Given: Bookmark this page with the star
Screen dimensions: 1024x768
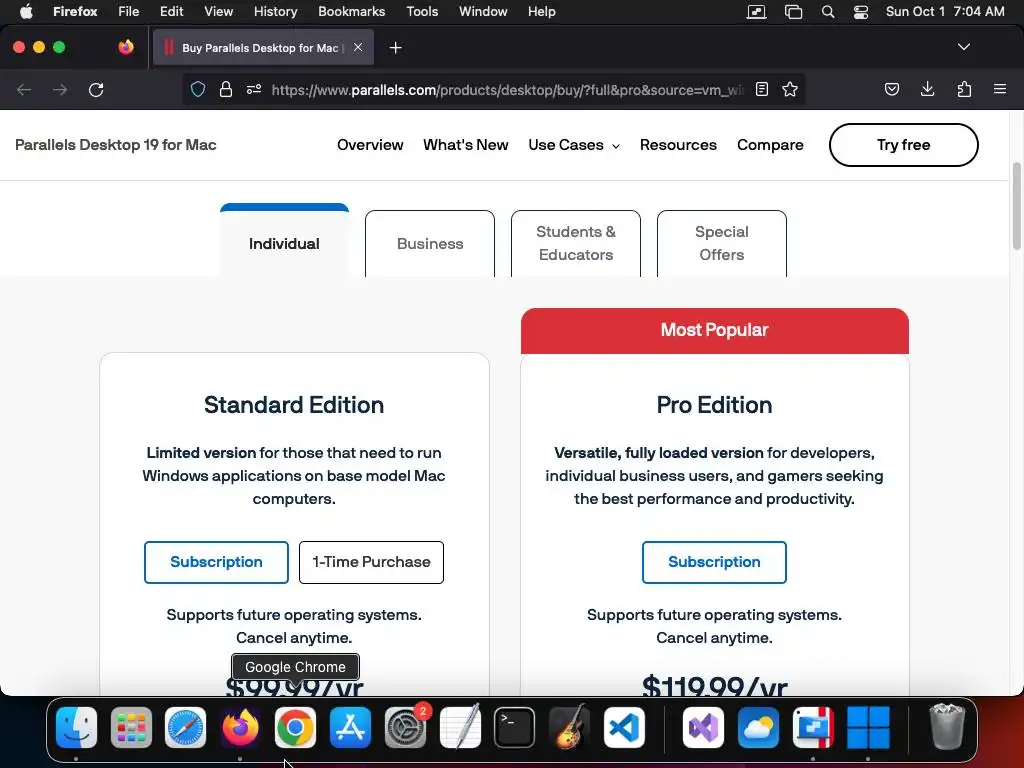Looking at the screenshot, I should tap(790, 89).
